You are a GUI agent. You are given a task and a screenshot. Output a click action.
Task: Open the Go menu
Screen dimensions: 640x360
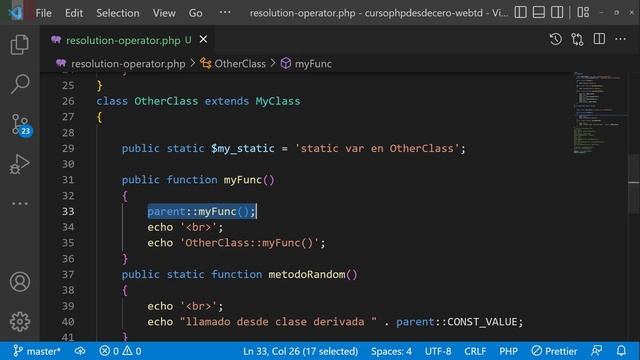coord(196,13)
